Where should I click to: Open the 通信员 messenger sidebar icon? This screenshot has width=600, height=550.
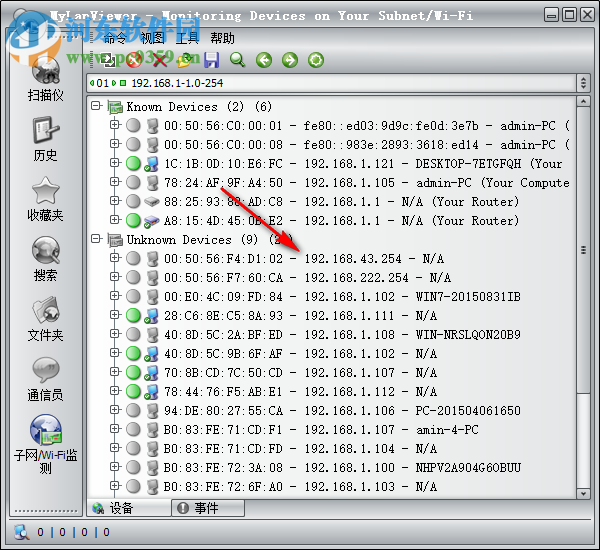pyautogui.click(x=46, y=369)
